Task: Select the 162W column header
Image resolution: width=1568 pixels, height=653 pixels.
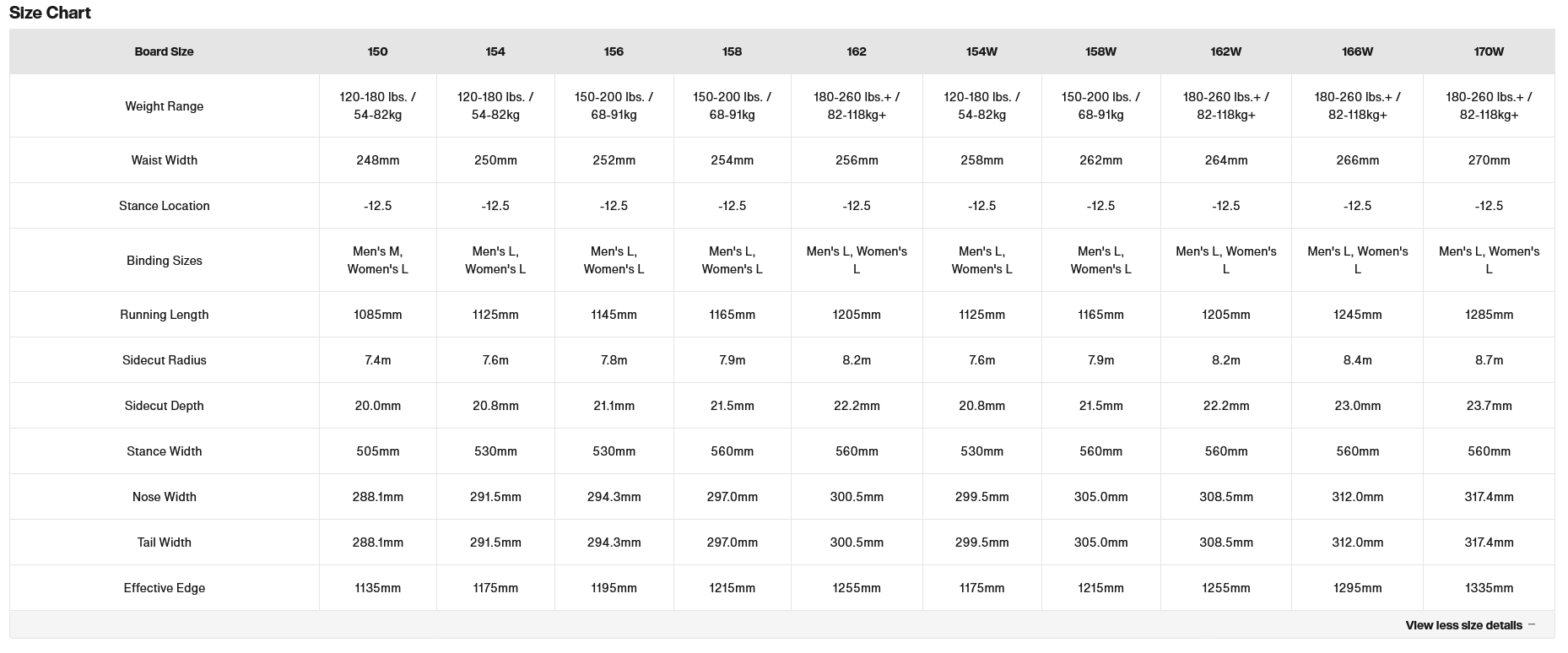Action: pyautogui.click(x=1225, y=51)
